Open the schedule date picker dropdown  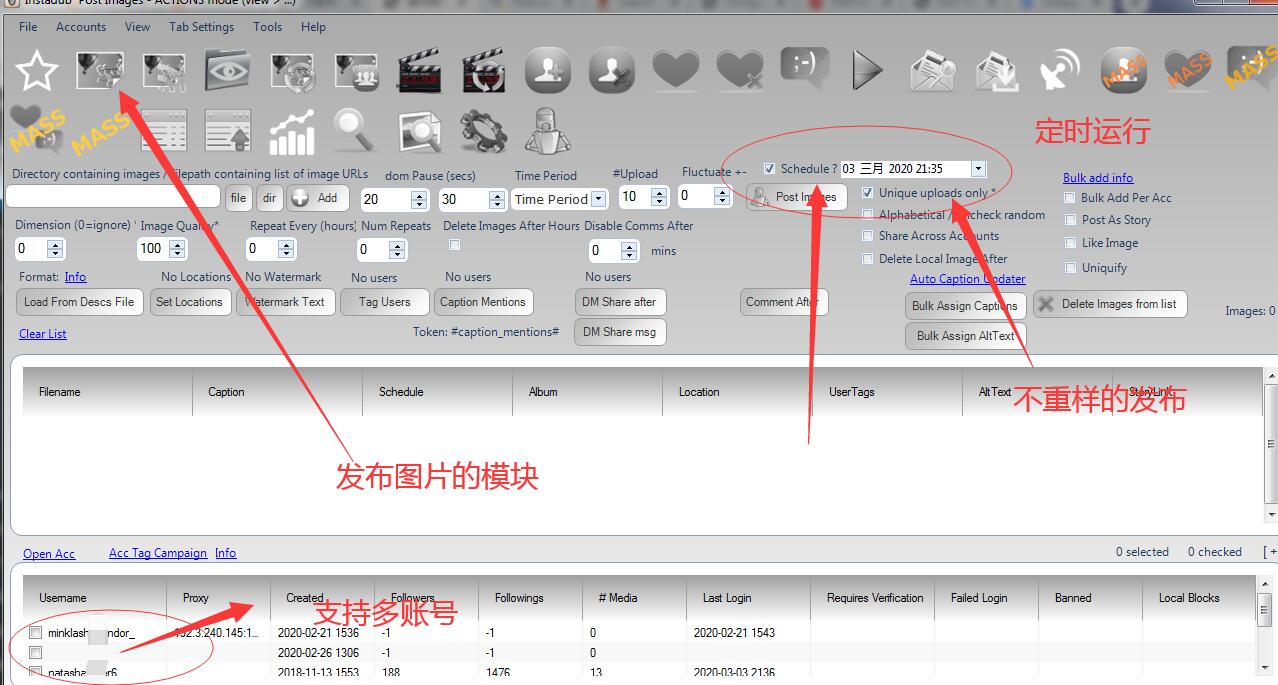coord(978,168)
